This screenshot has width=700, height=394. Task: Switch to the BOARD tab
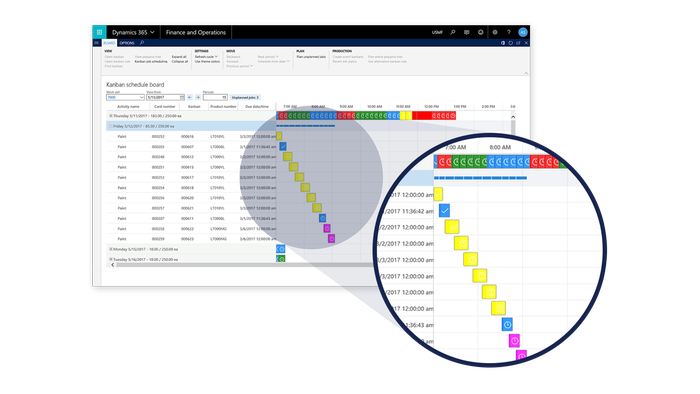click(109, 43)
